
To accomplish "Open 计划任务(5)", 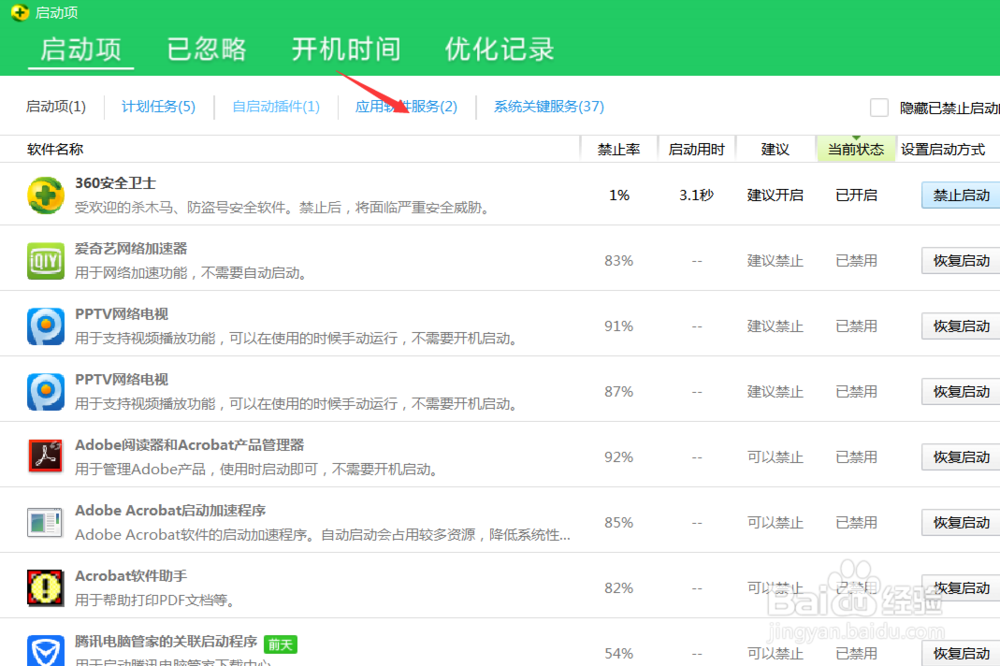I will (x=157, y=107).
